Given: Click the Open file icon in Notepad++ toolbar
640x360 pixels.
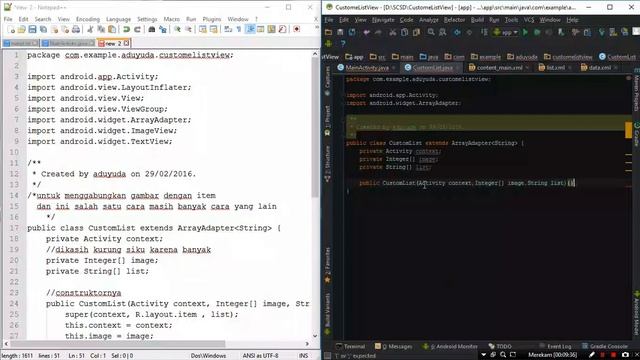Looking at the screenshot, I should (x=22, y=29).
